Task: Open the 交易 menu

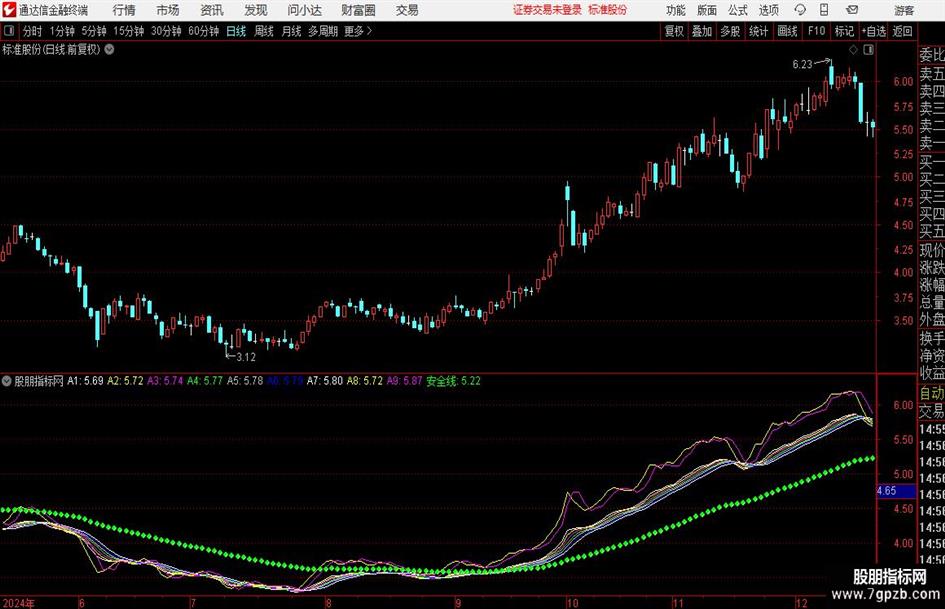Action: (407, 10)
